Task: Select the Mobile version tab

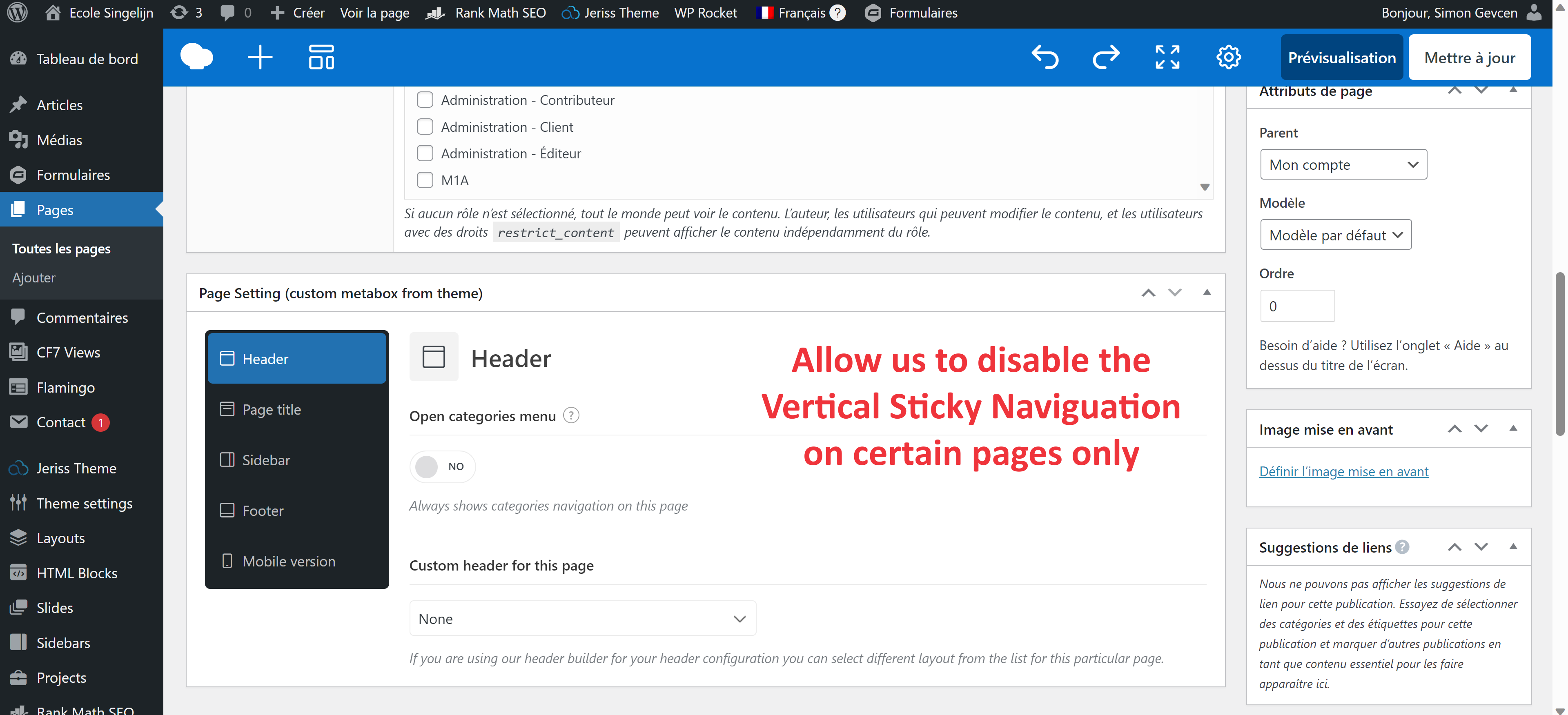Action: point(297,560)
